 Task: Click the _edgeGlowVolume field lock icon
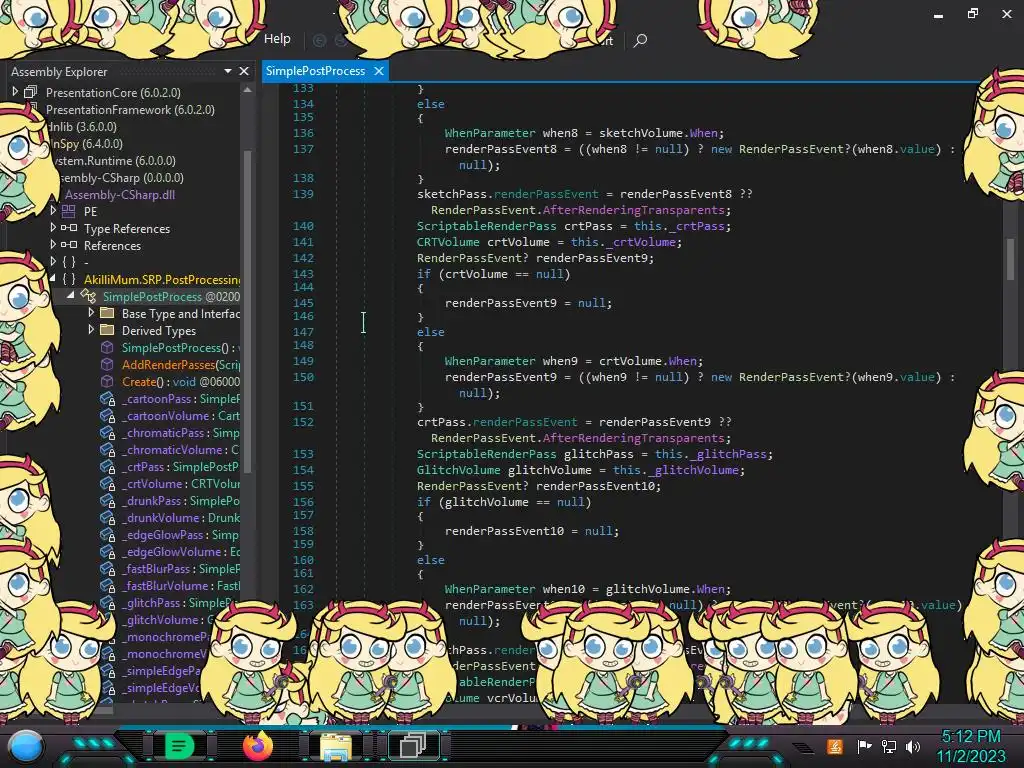click(108, 551)
